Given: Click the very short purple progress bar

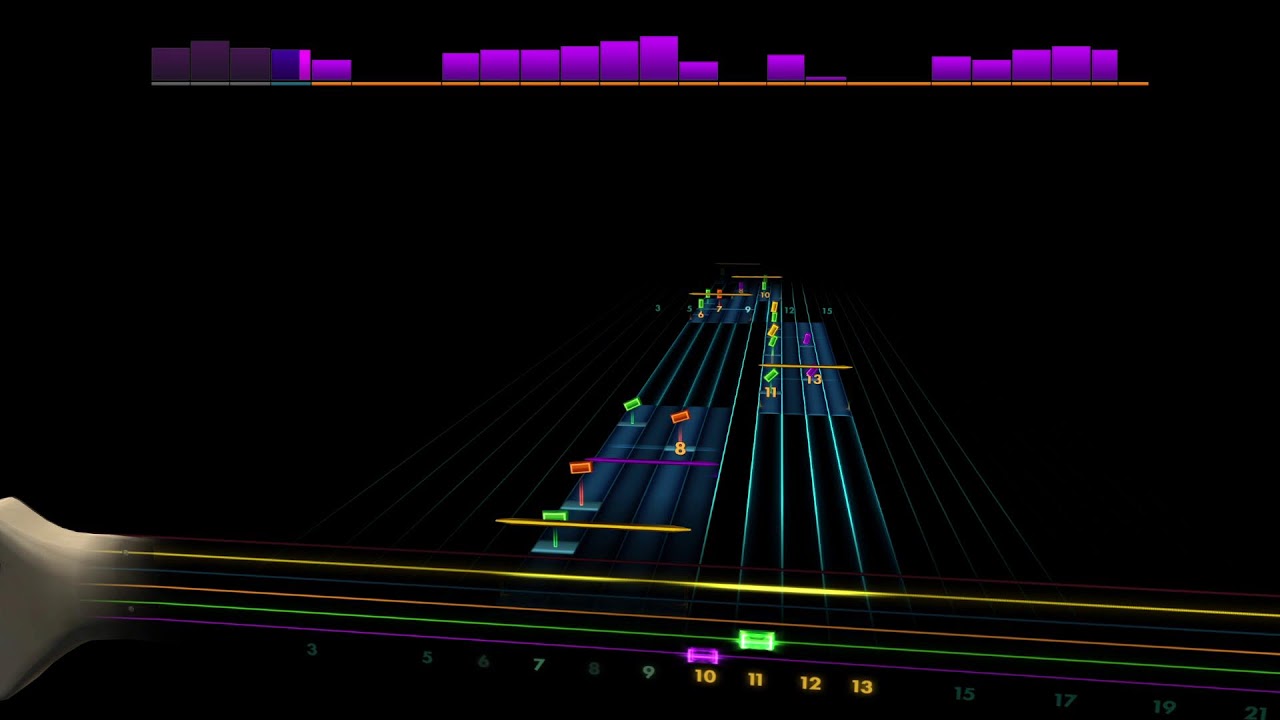Looking at the screenshot, I should 826,78.
